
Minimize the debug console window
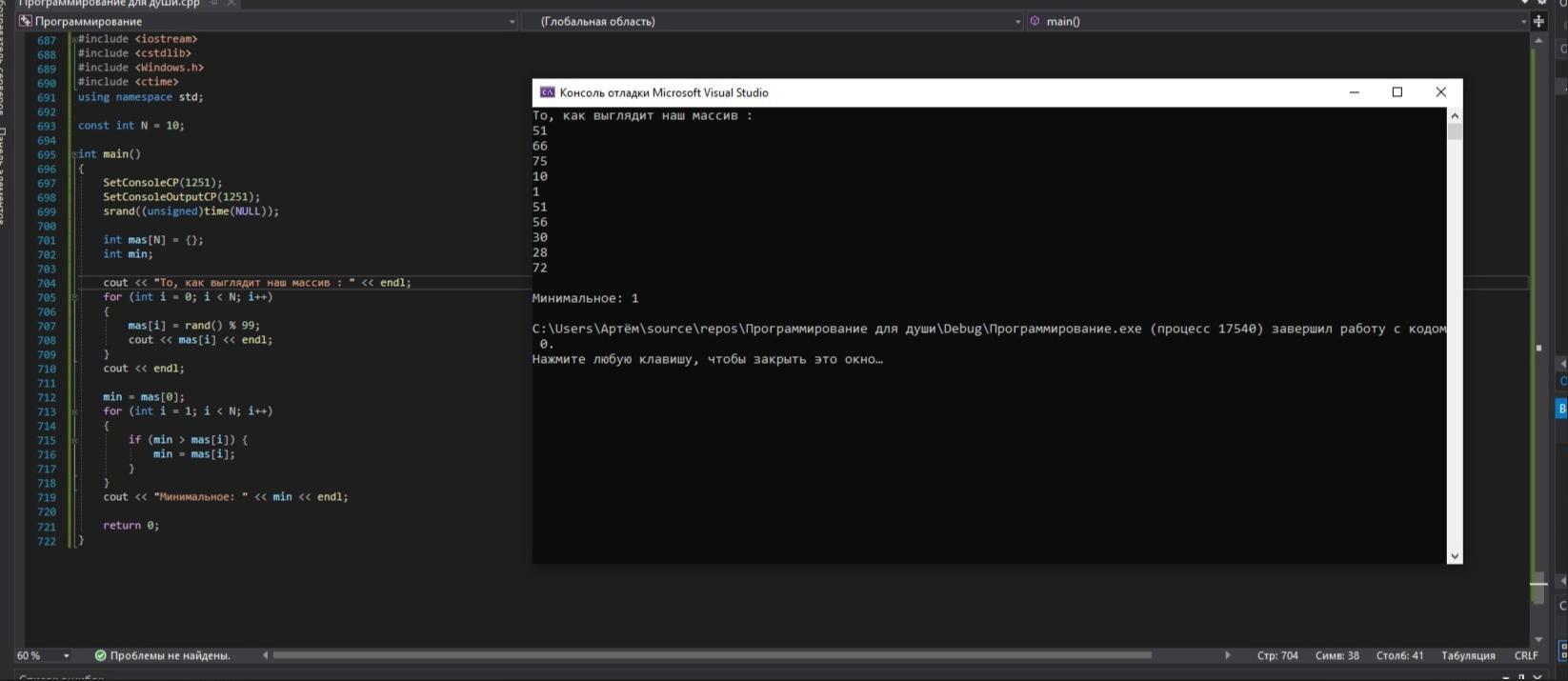coord(1354,92)
